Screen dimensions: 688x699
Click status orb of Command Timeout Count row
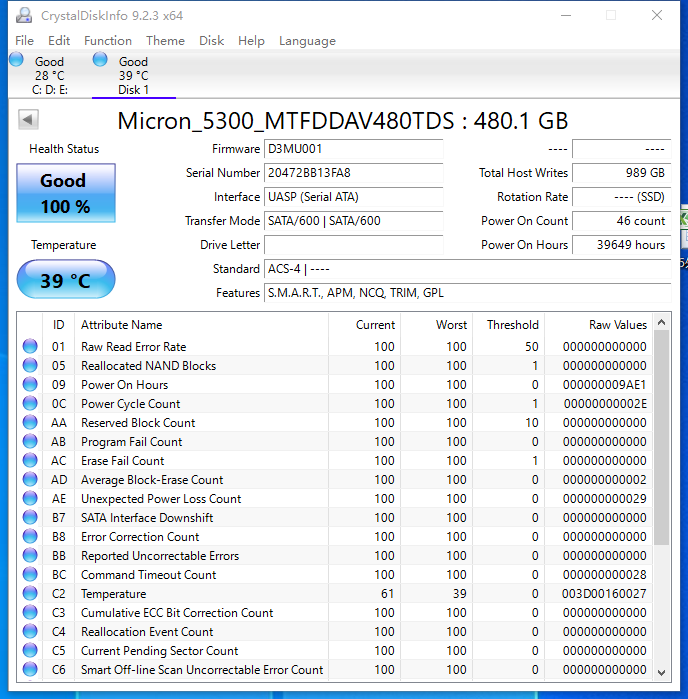click(30, 575)
